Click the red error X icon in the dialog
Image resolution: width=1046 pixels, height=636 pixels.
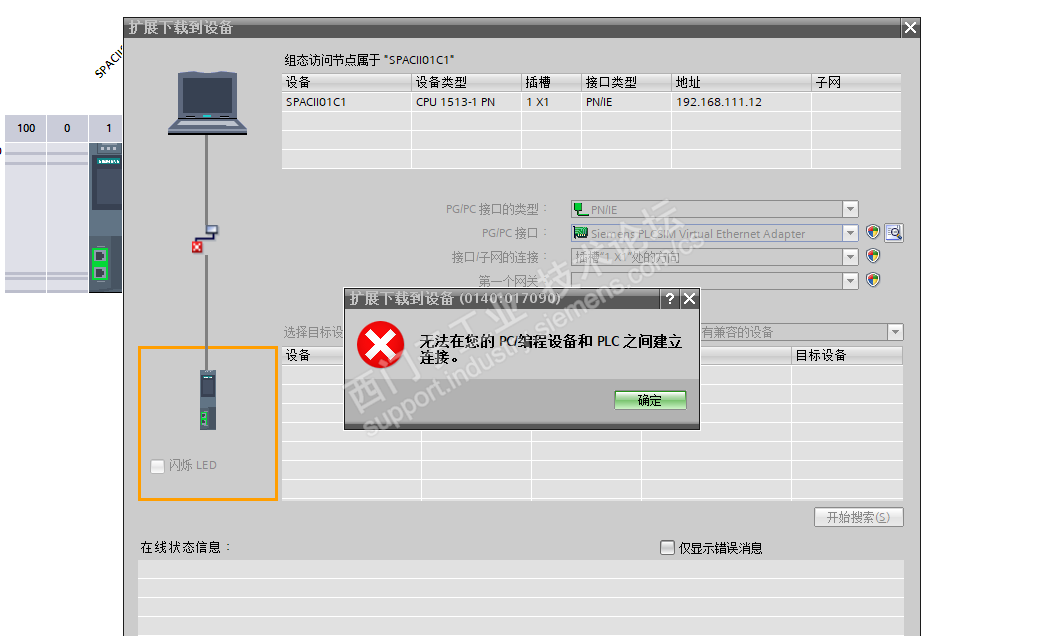(x=380, y=345)
